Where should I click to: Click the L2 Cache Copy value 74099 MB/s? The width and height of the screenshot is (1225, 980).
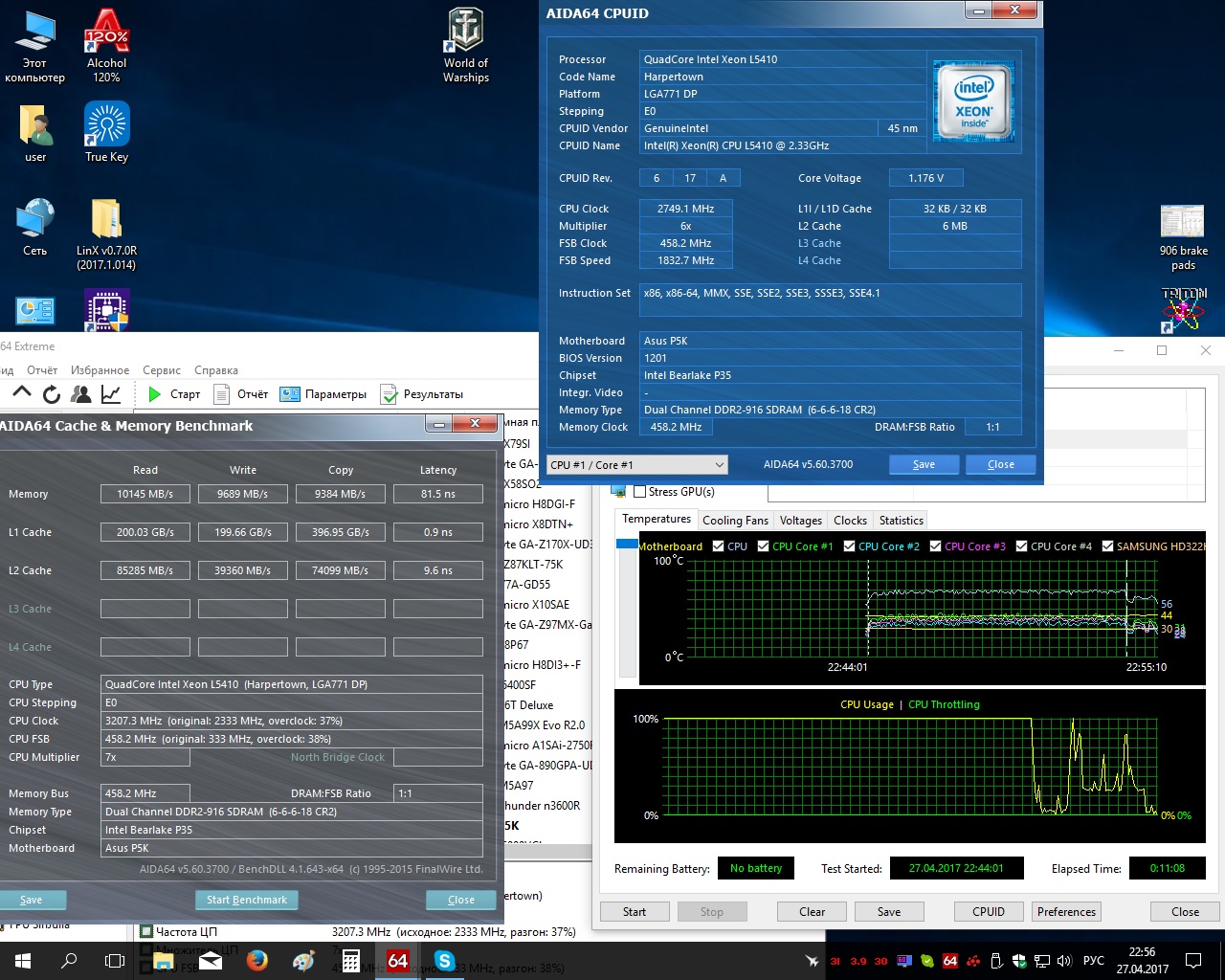(341, 570)
